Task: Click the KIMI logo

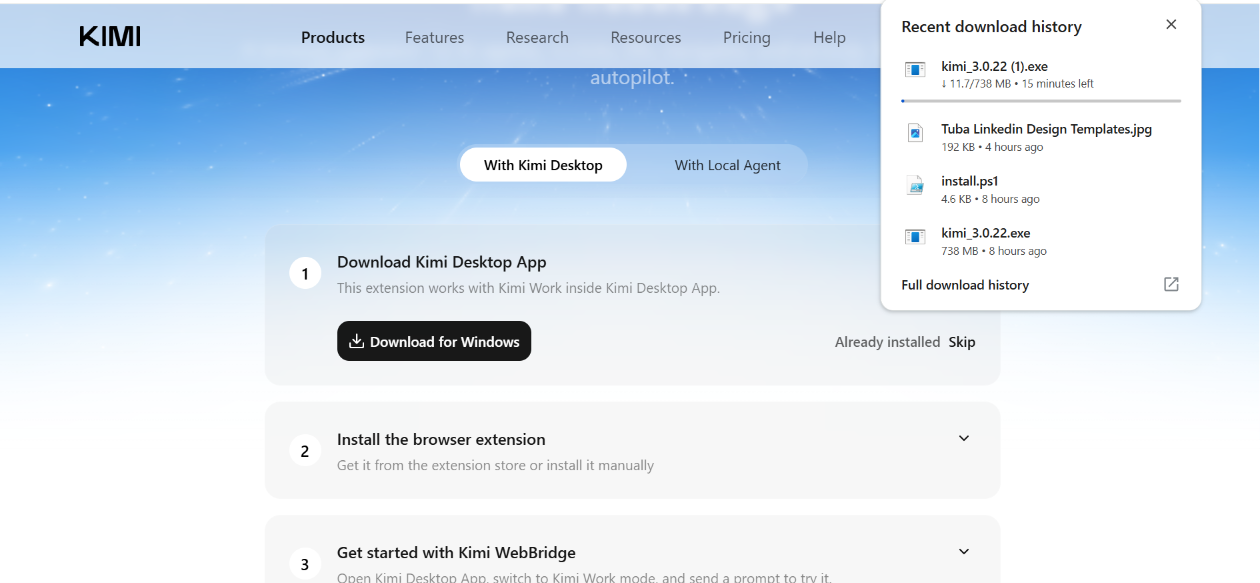Action: (x=110, y=37)
